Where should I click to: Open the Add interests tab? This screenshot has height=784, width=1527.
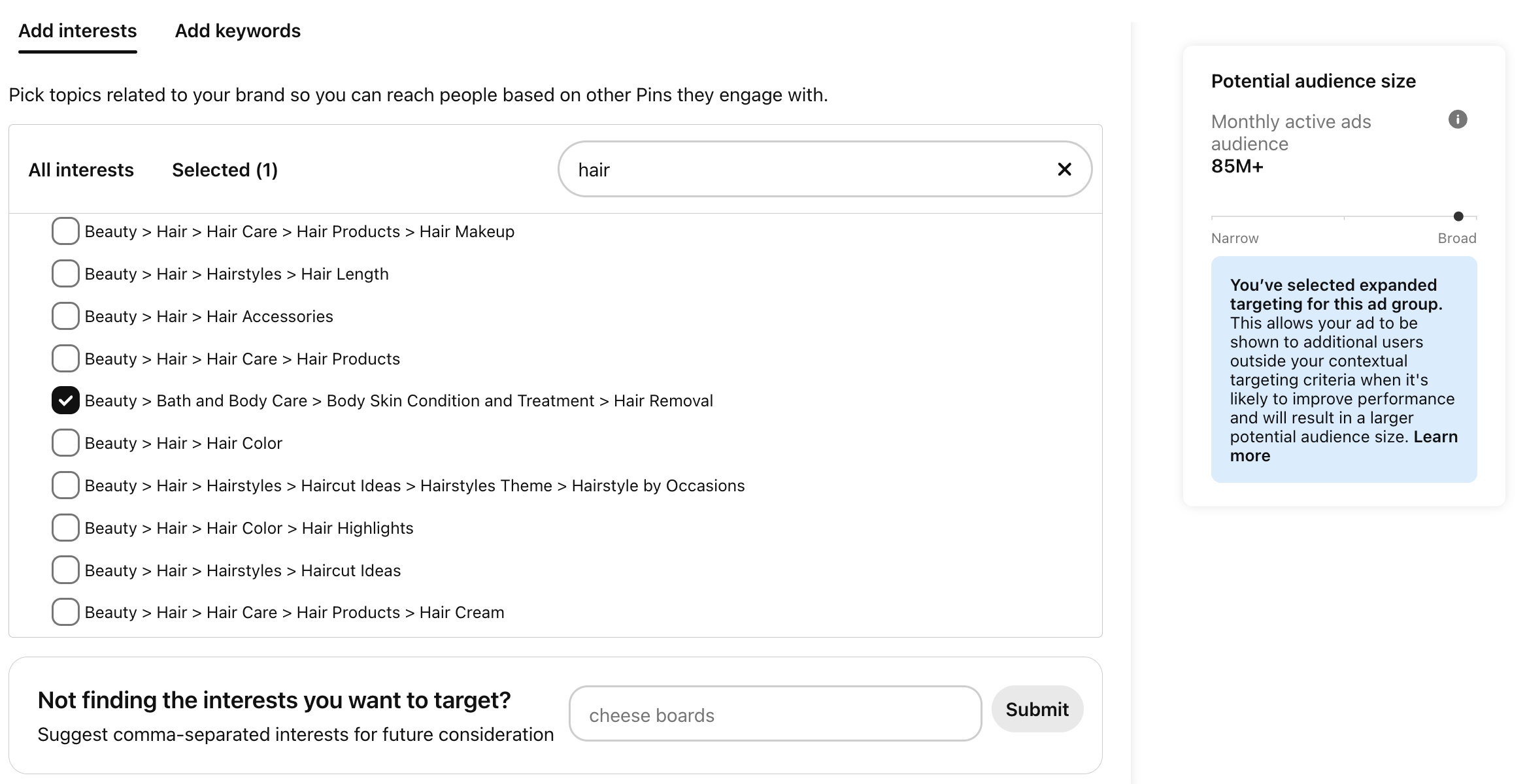click(x=78, y=31)
